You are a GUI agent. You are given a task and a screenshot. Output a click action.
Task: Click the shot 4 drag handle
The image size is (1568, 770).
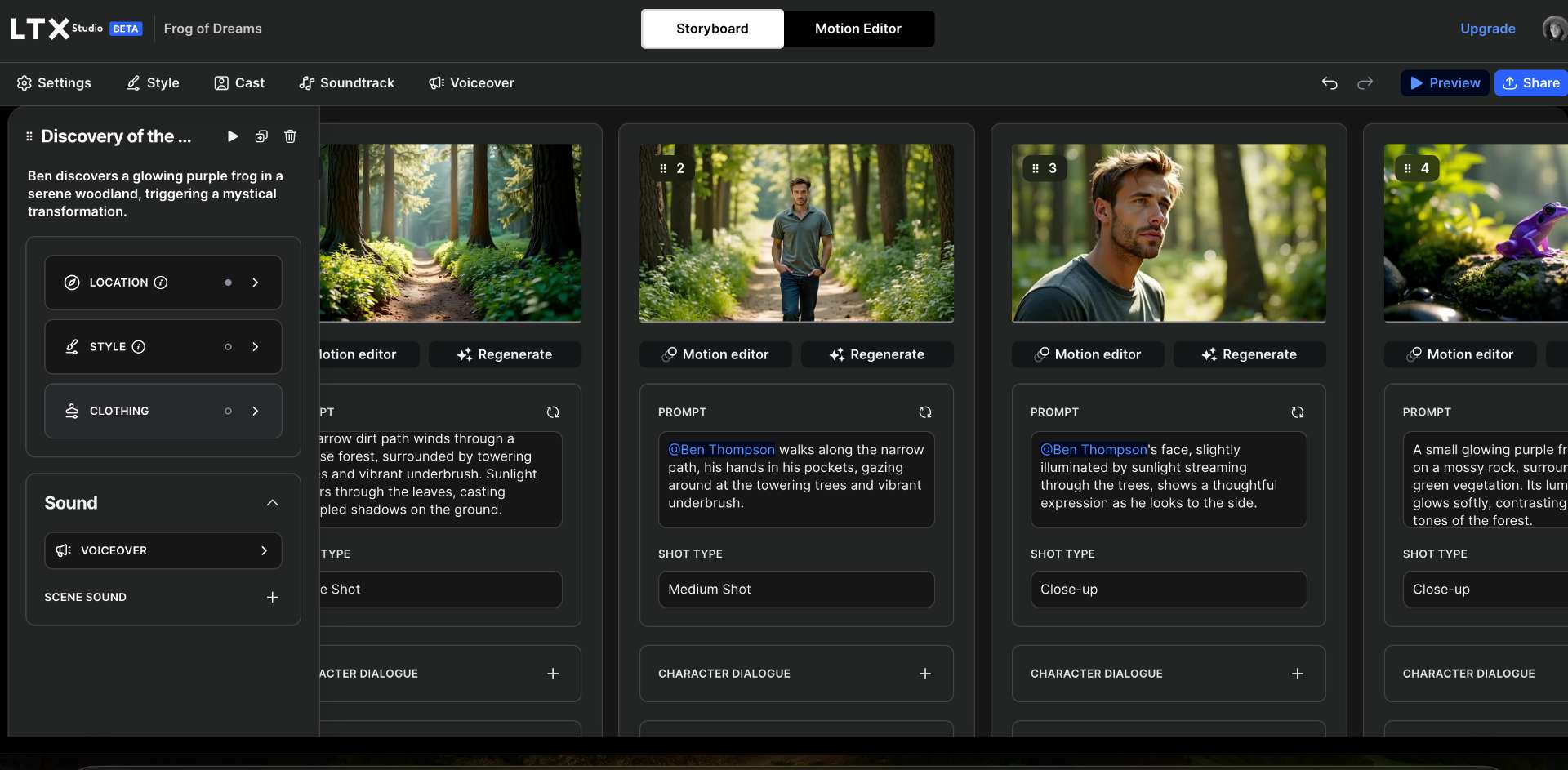pyautogui.click(x=1408, y=168)
